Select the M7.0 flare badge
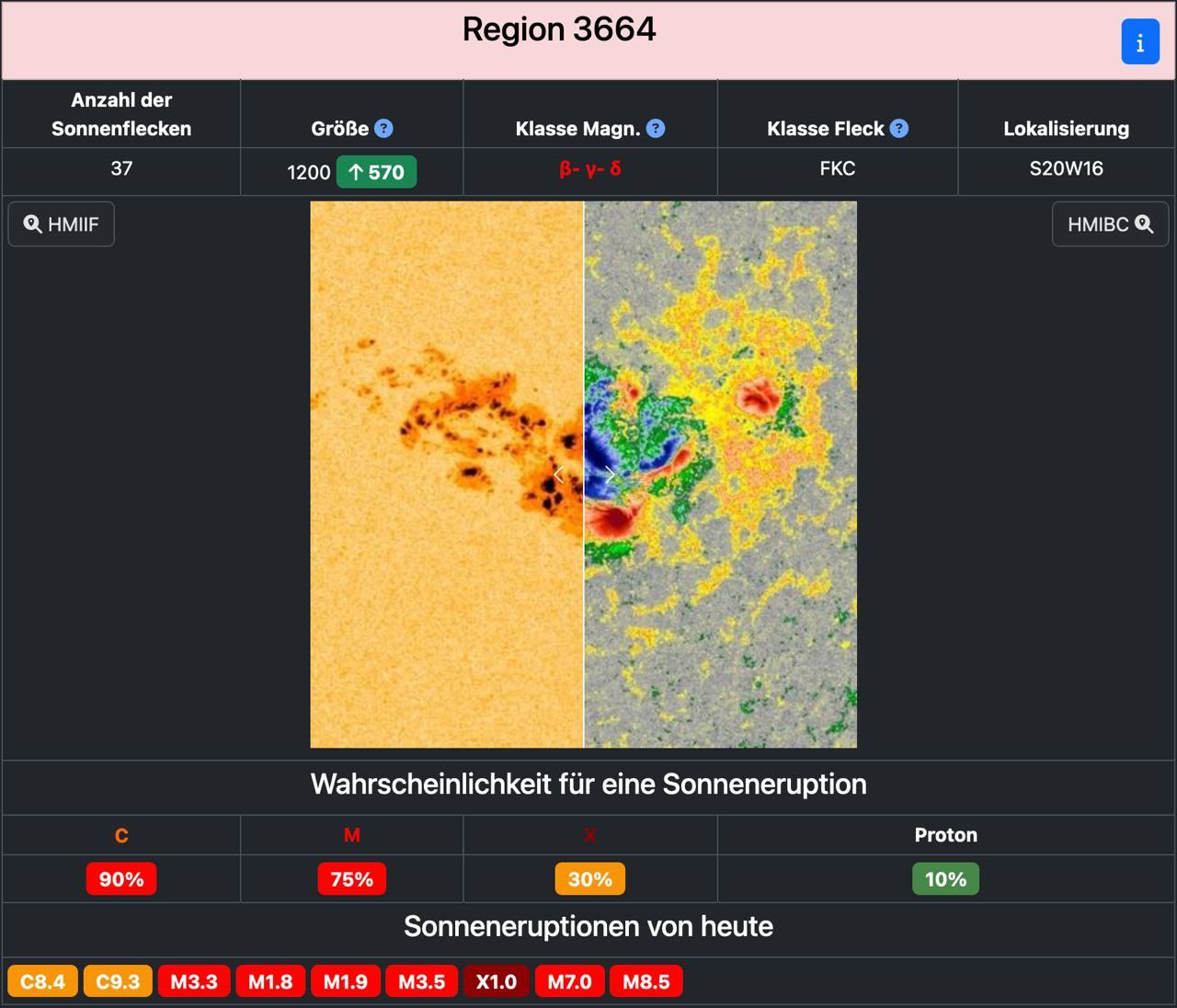 [x=569, y=981]
